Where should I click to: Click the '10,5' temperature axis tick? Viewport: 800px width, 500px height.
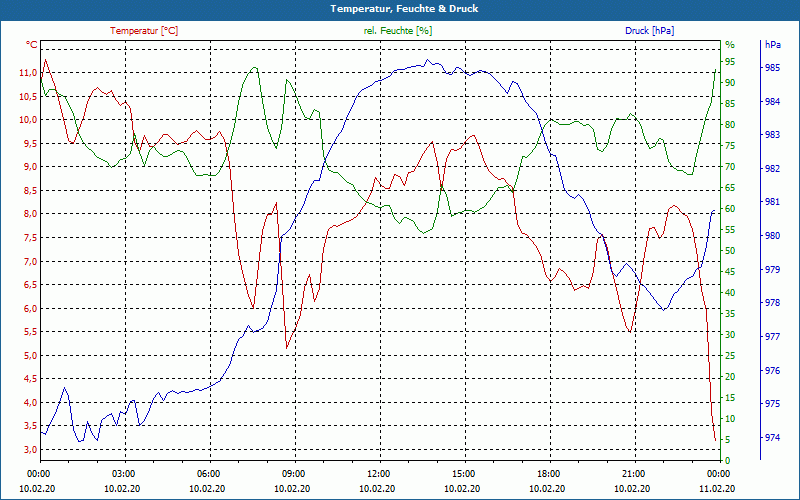pos(28,96)
